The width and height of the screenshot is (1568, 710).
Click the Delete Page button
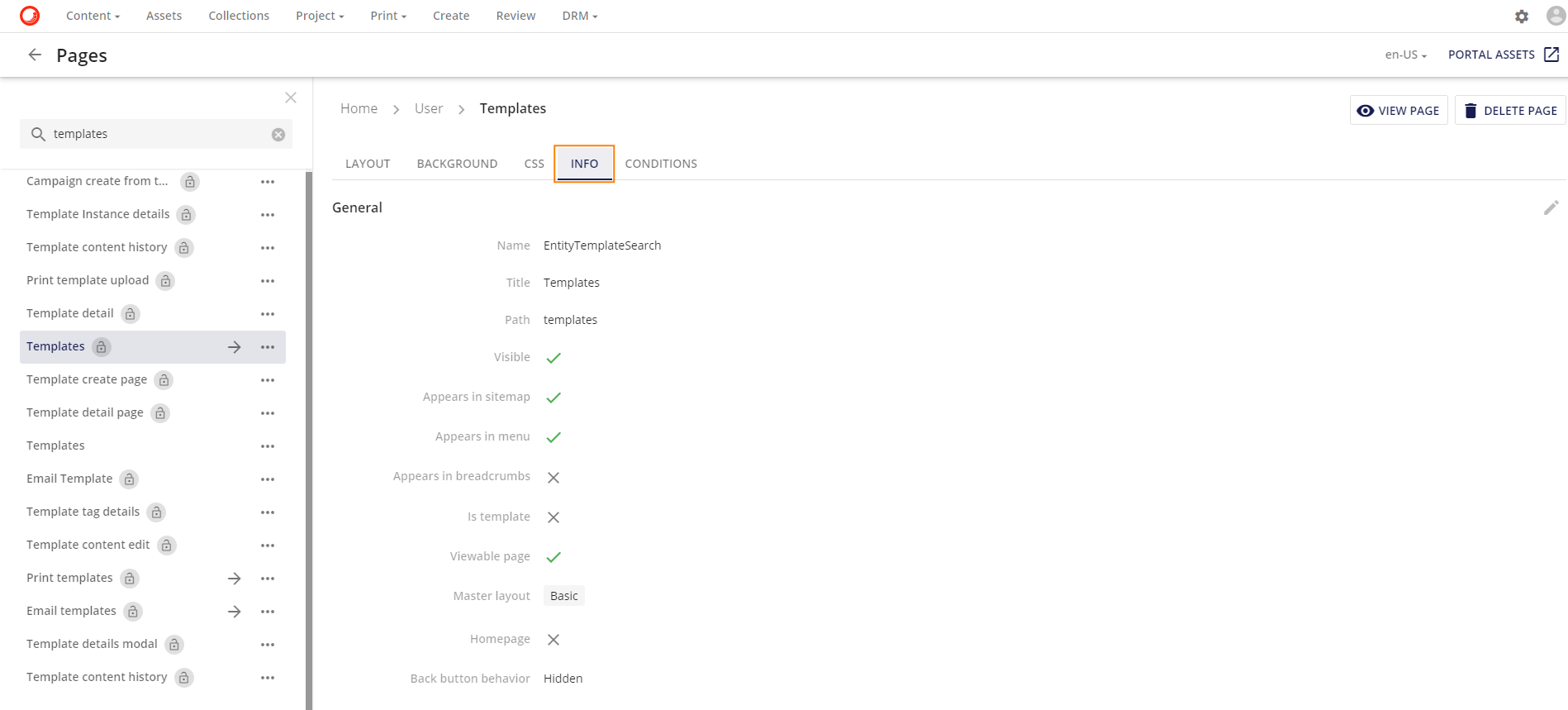click(x=1510, y=111)
